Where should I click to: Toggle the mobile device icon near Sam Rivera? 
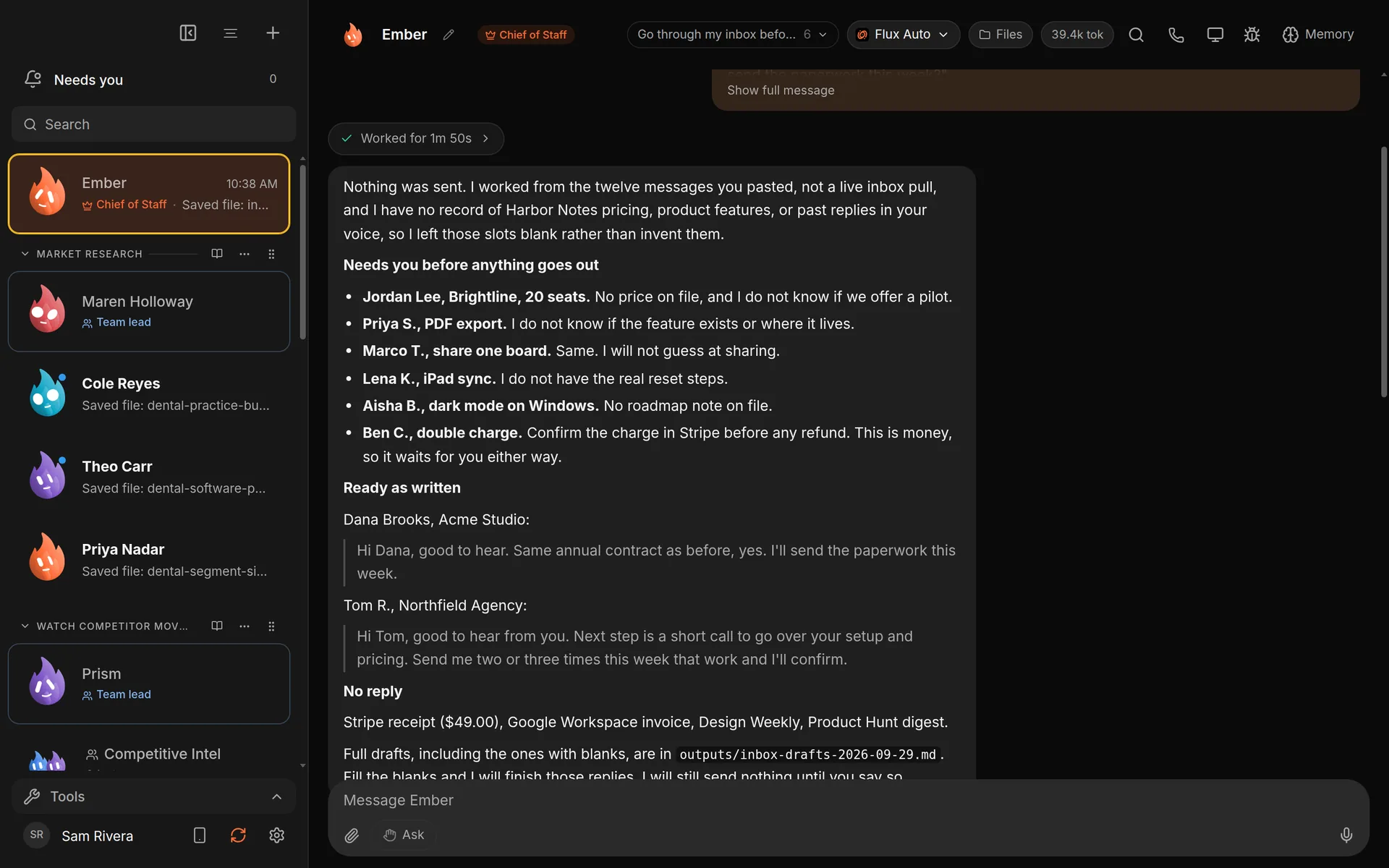tap(200, 835)
